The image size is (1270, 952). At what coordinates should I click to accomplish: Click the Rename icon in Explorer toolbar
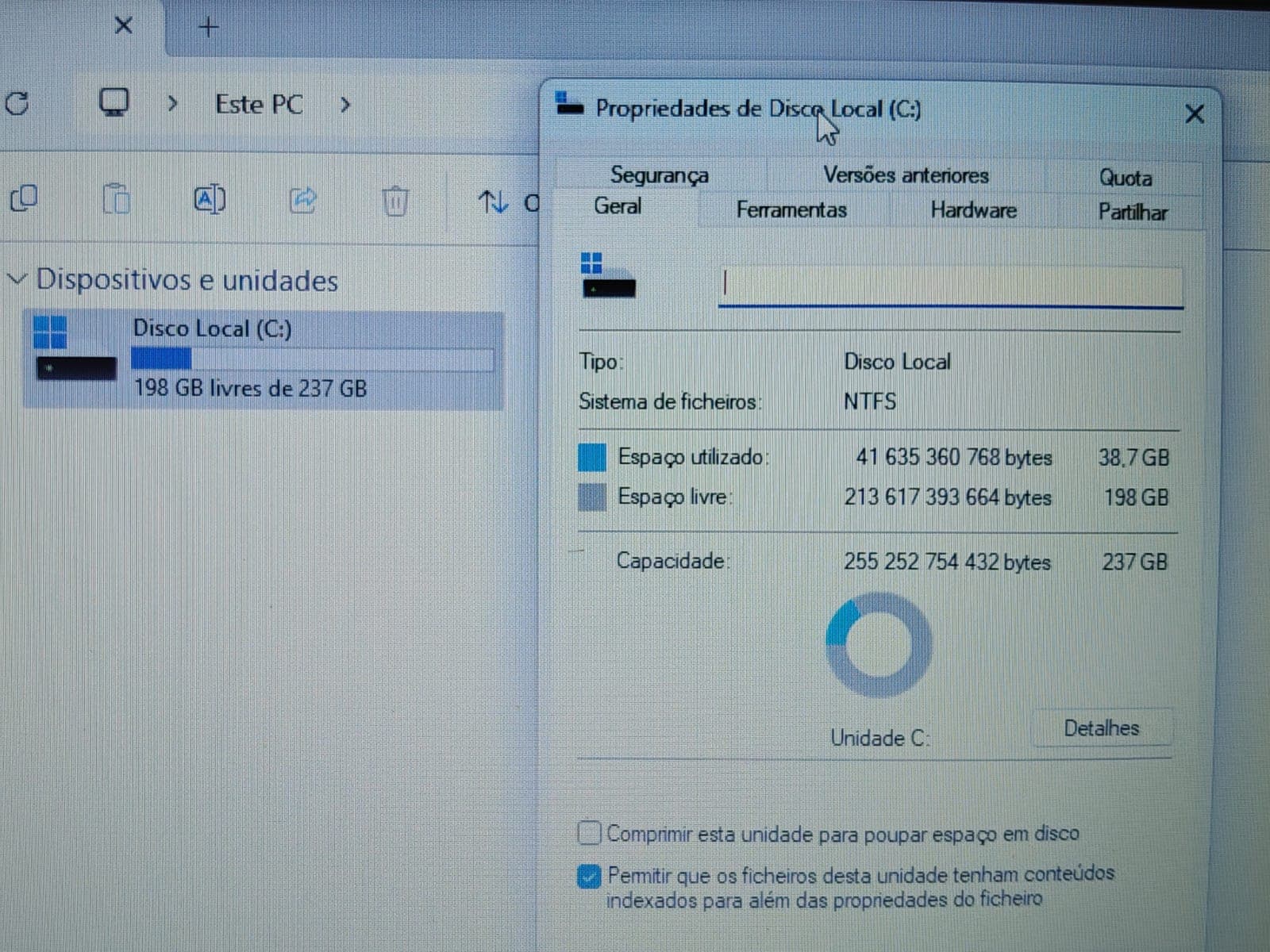(210, 198)
